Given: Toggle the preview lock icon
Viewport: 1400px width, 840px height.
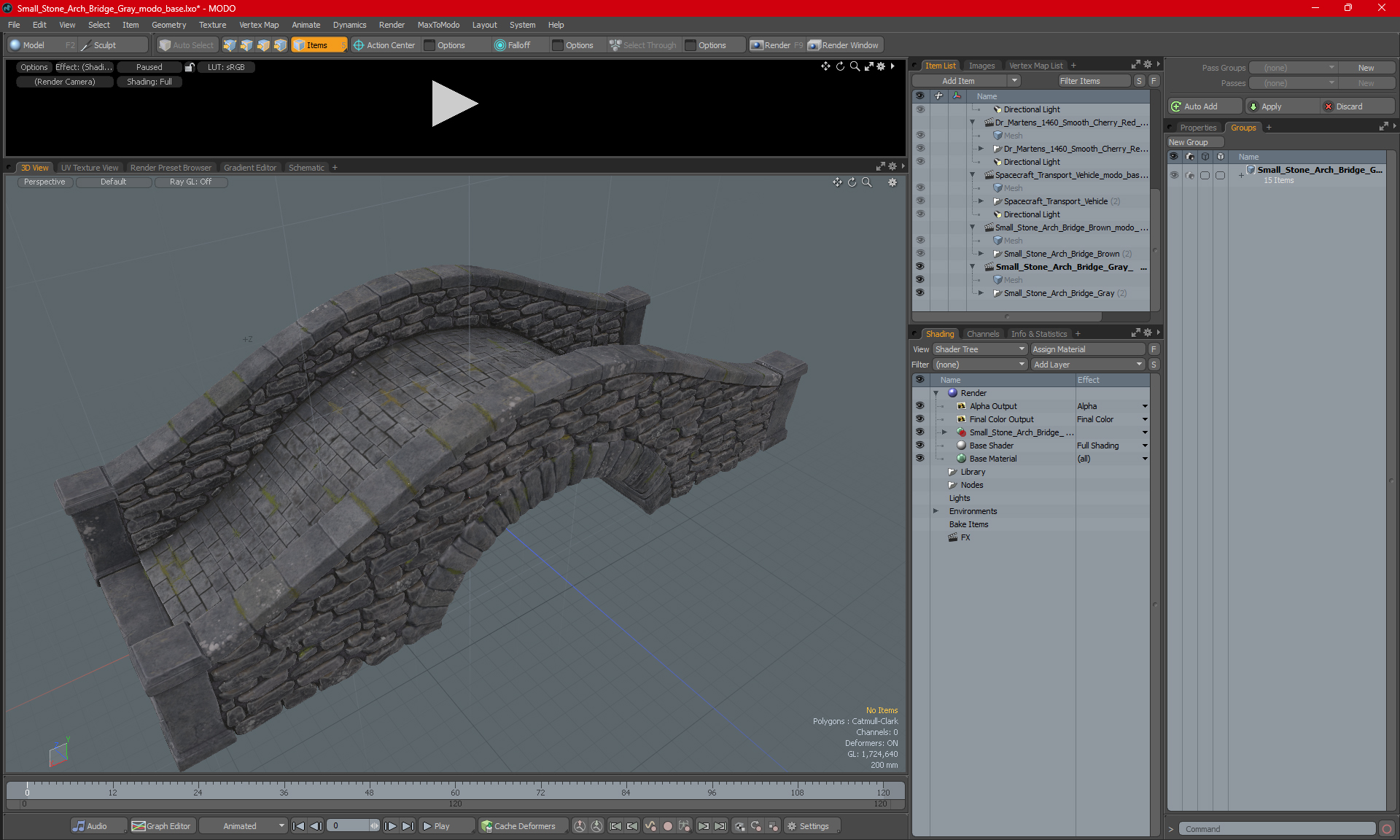Looking at the screenshot, I should (190, 67).
